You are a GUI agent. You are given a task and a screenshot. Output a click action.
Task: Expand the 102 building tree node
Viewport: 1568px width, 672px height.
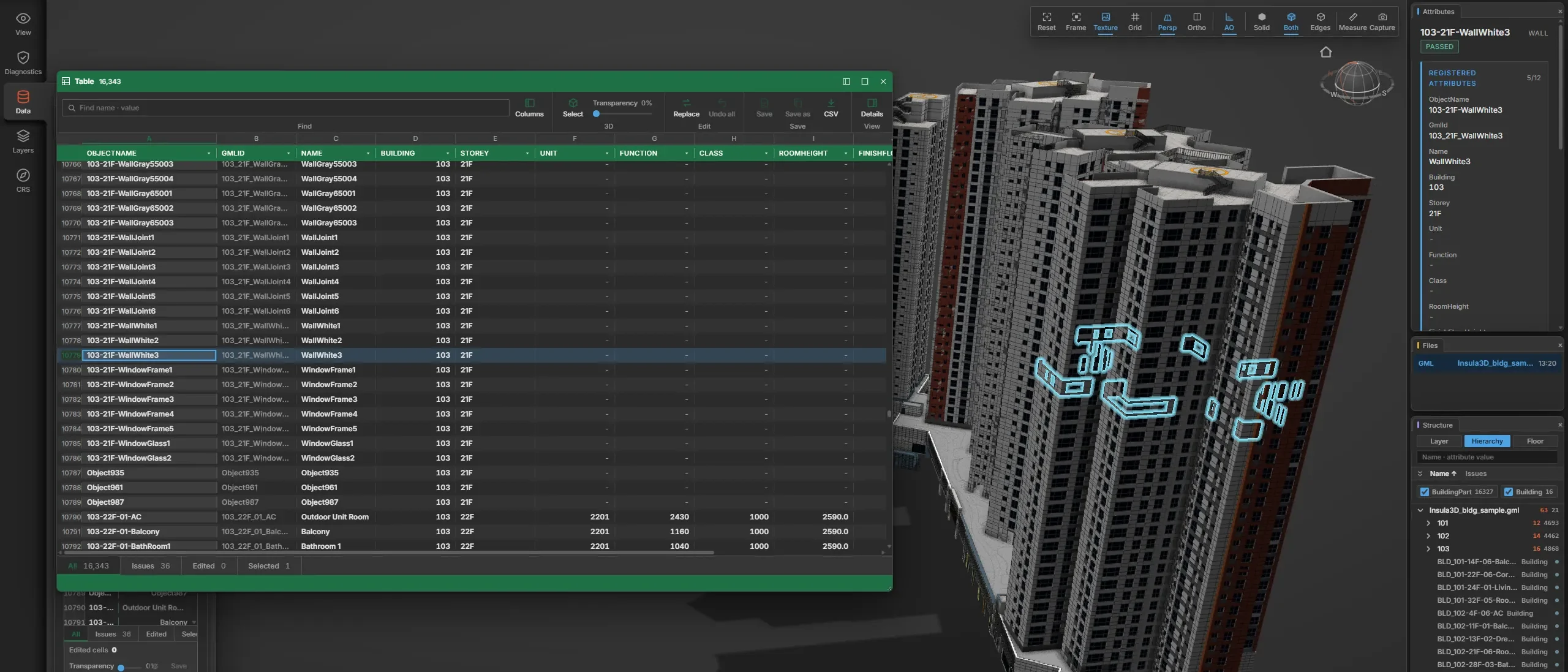1428,536
